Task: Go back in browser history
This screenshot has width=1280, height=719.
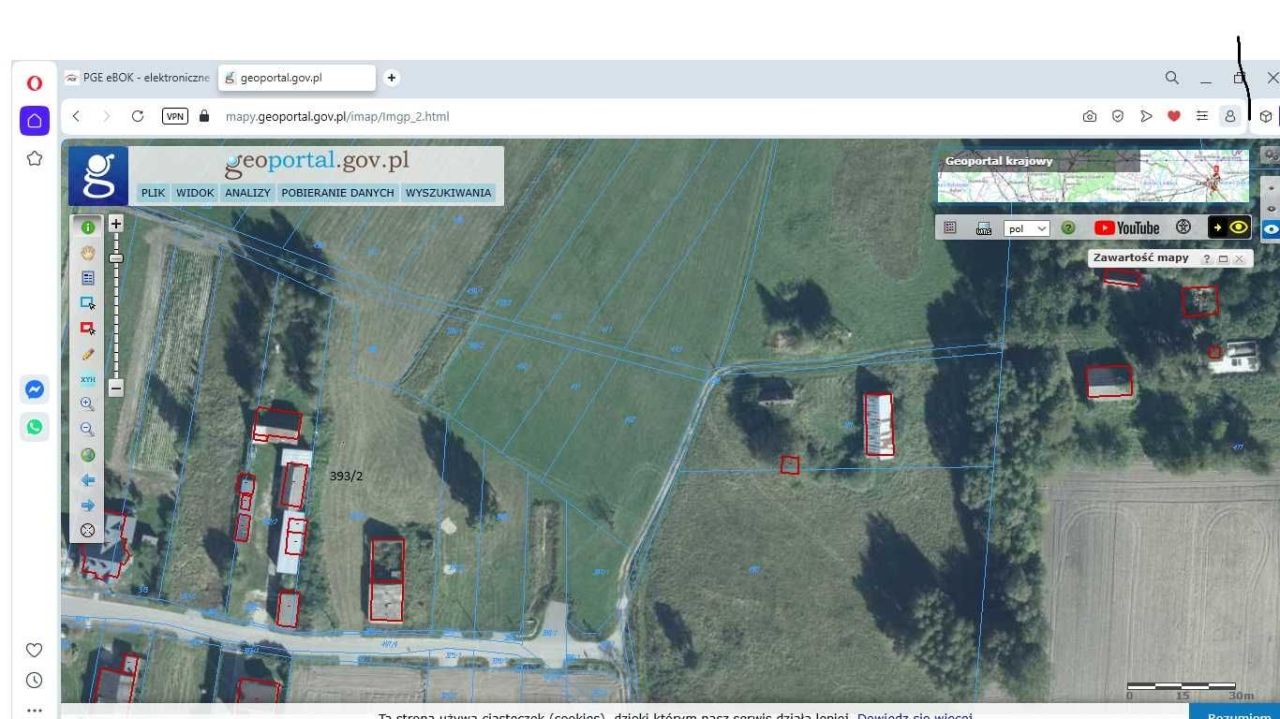Action: pos(77,116)
